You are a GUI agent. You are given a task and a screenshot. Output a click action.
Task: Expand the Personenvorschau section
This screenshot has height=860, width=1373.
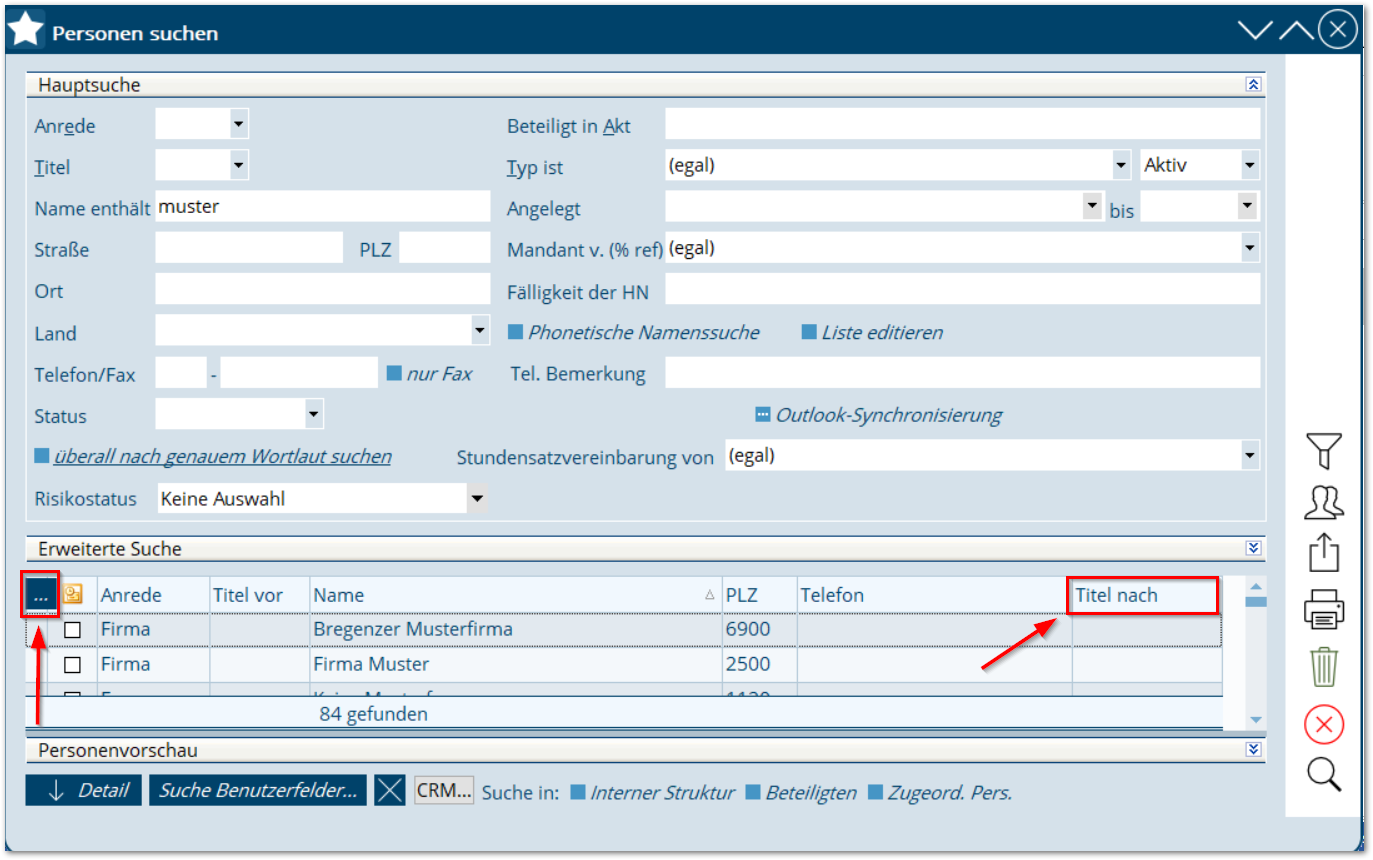point(1253,749)
